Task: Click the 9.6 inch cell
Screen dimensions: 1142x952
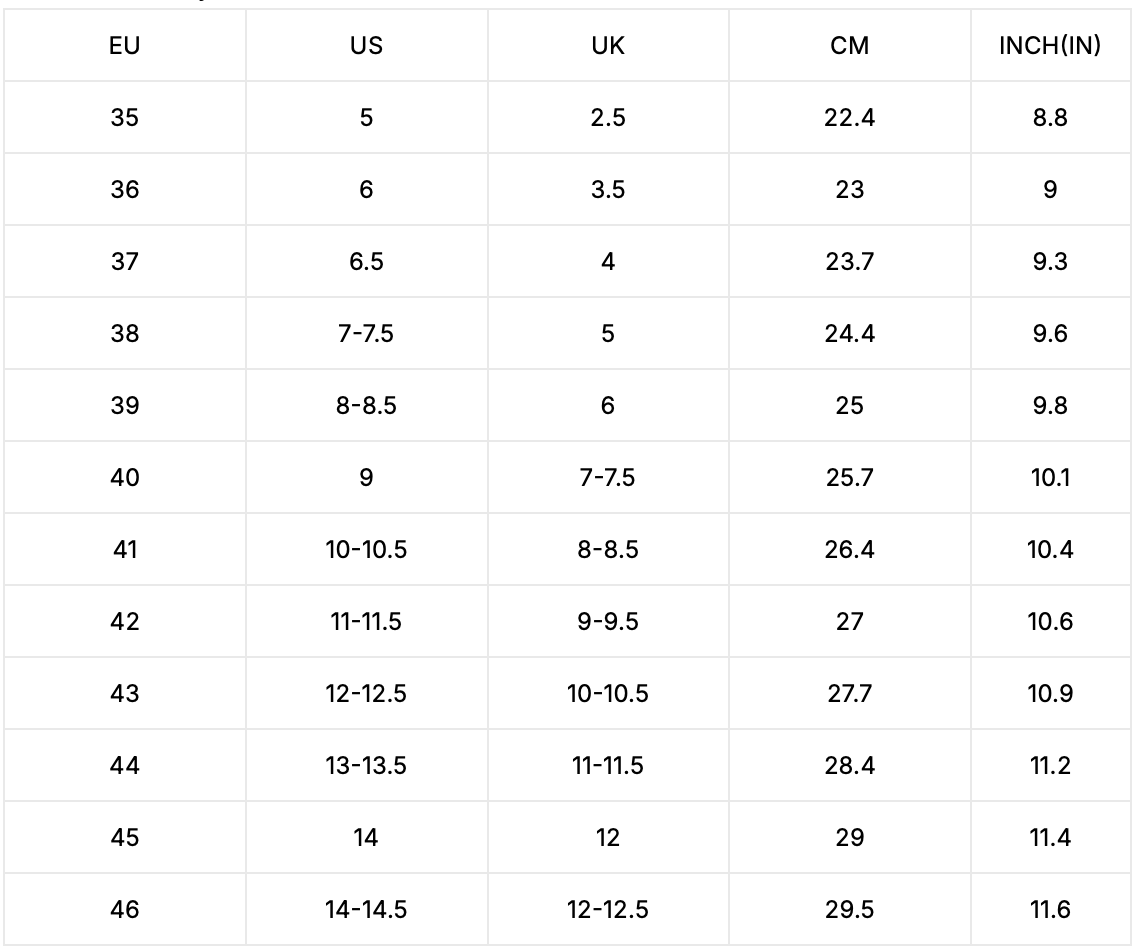Action: click(x=1050, y=333)
